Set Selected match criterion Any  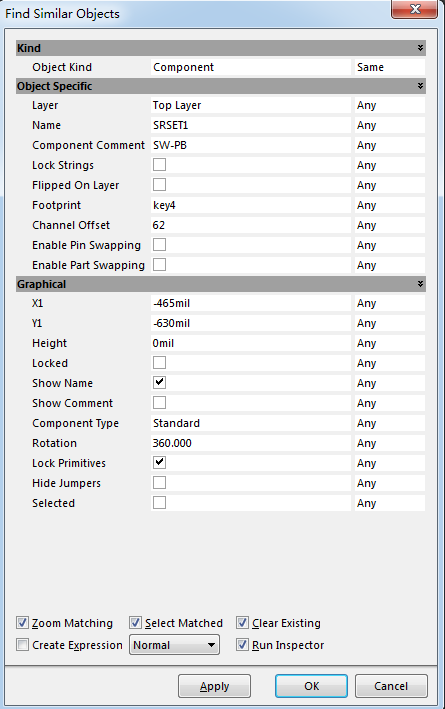389,503
